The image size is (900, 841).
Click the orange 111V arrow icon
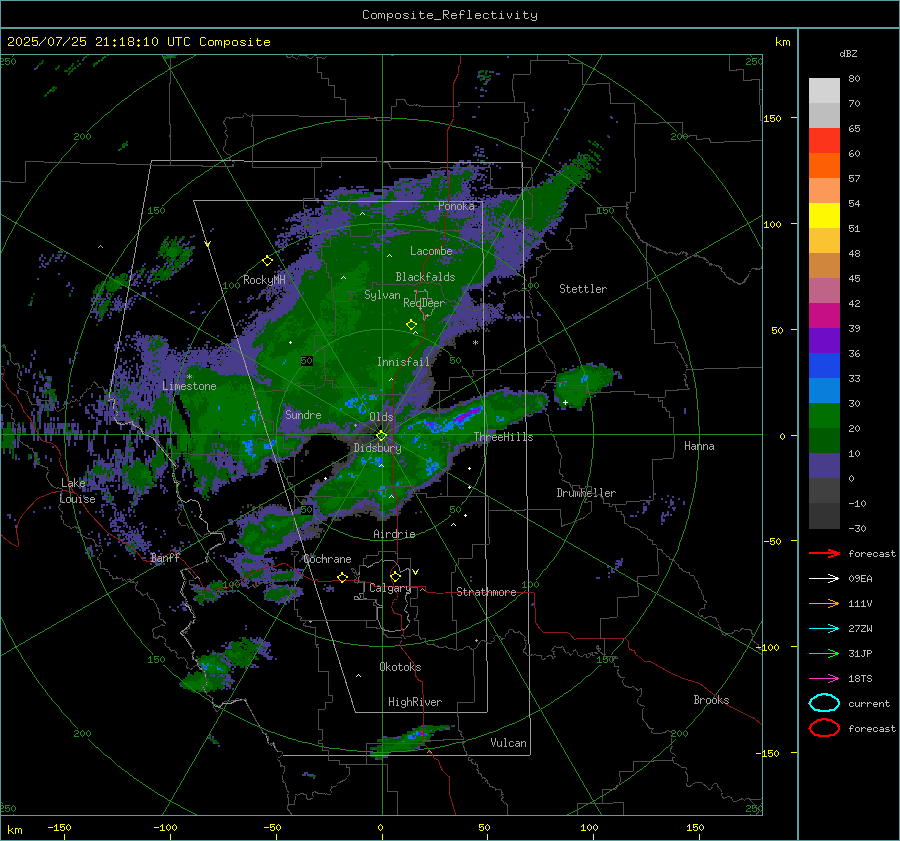pos(824,603)
